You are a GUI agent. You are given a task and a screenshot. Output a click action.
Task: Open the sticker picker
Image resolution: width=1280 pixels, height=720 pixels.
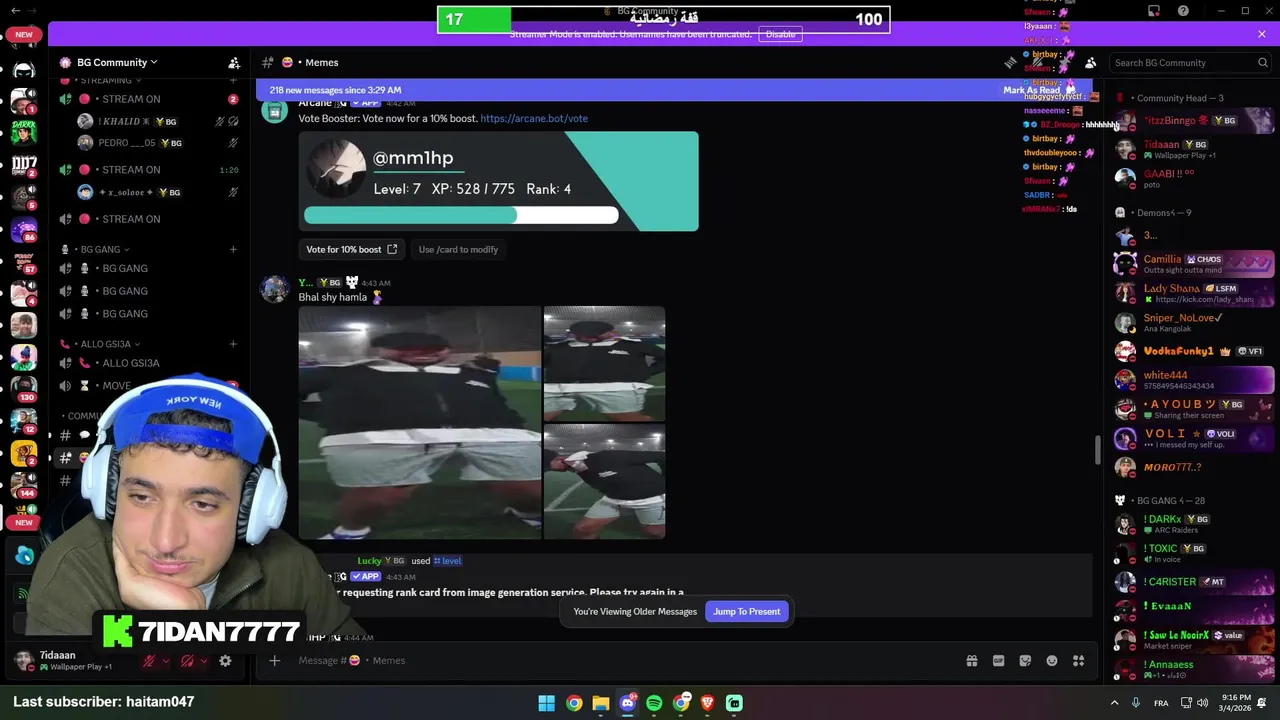pyautogui.click(x=1025, y=660)
